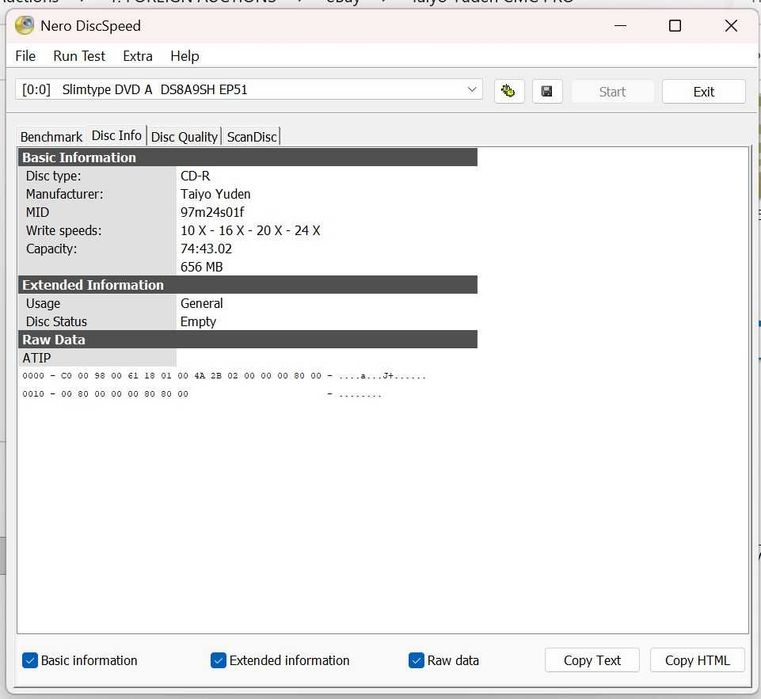Image resolution: width=761 pixels, height=699 pixels.
Task: Switch to the ScanDisc tab
Action: [251, 137]
